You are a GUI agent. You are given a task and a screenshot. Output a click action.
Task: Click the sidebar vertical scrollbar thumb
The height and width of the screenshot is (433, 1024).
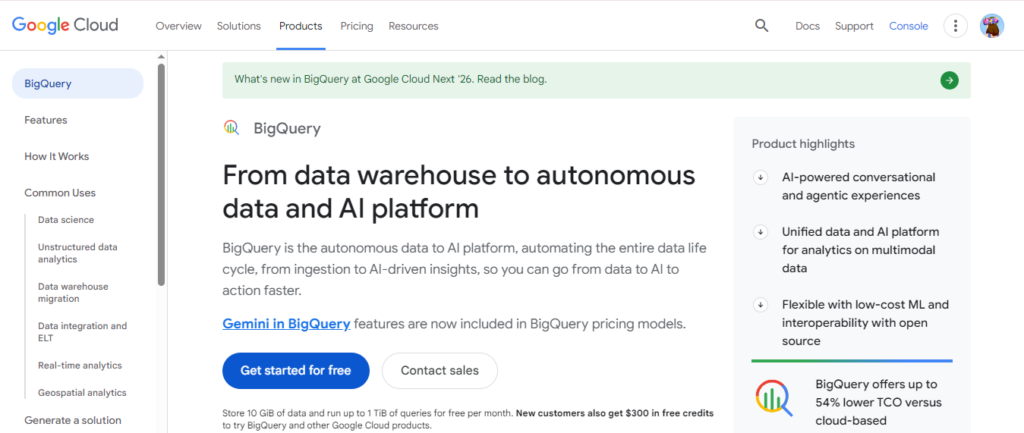click(161, 174)
